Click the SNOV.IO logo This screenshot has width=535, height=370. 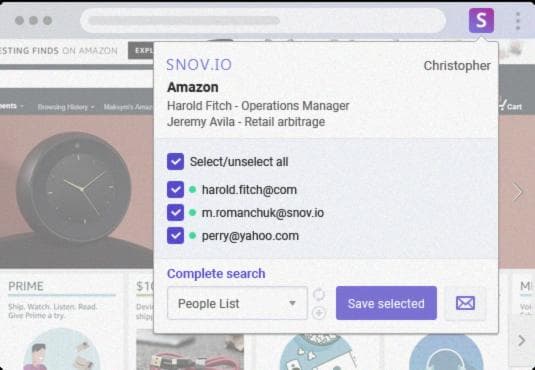click(199, 65)
